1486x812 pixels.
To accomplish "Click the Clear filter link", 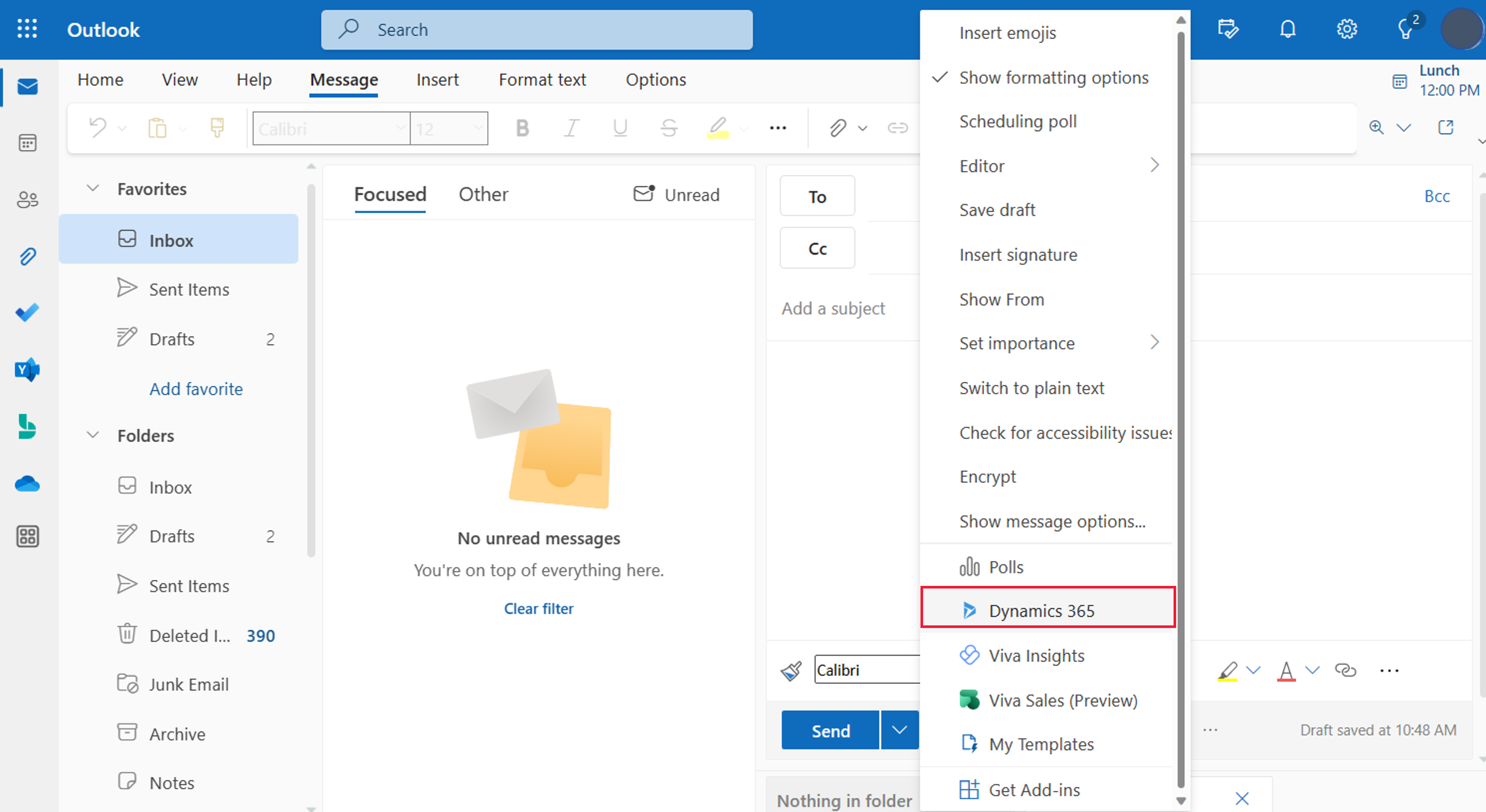I will (x=538, y=608).
